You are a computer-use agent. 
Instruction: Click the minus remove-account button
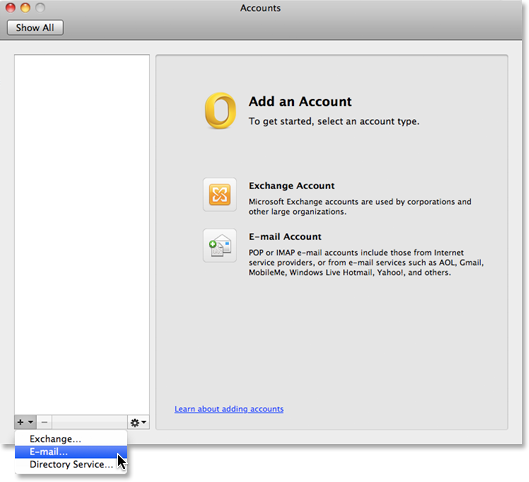44,422
